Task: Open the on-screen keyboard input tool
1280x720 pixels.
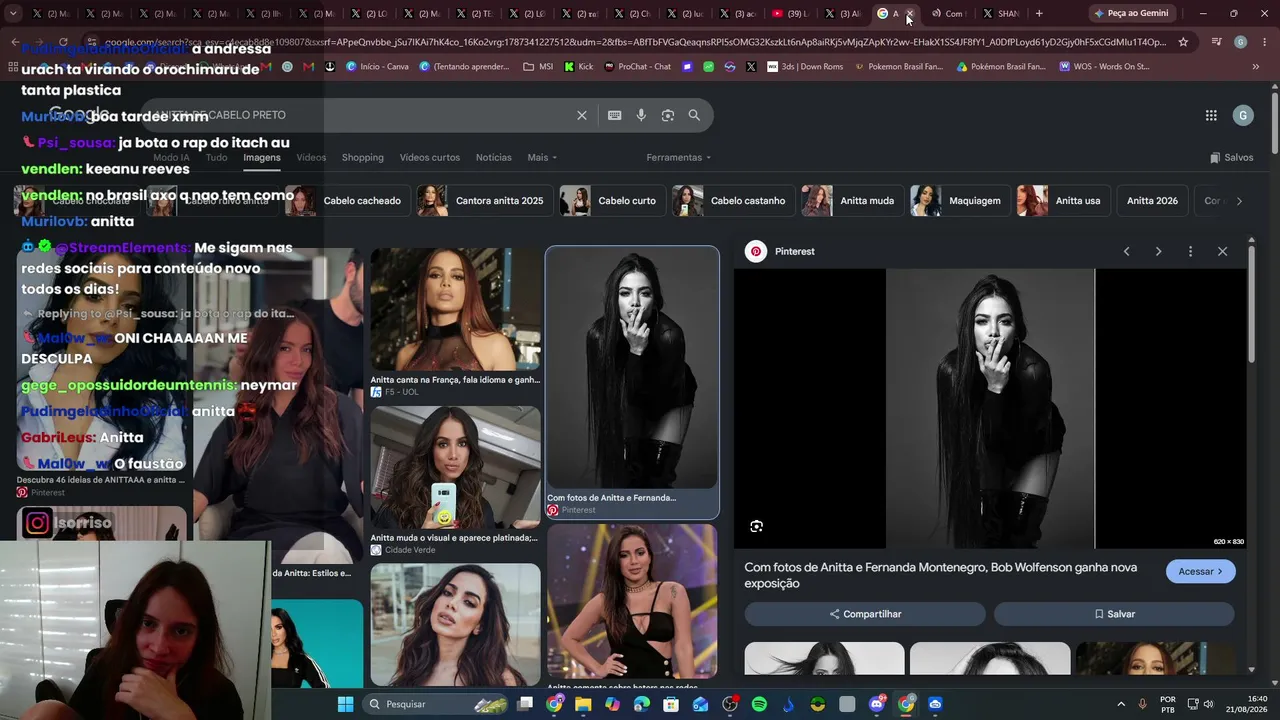Action: pyautogui.click(x=615, y=115)
